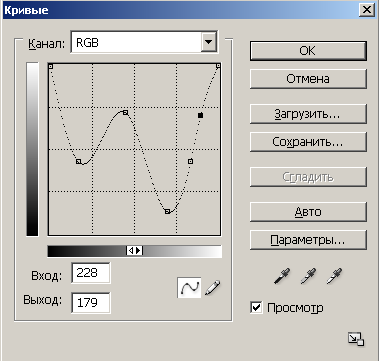
Task: Click the Авто button
Action: pos(308,212)
